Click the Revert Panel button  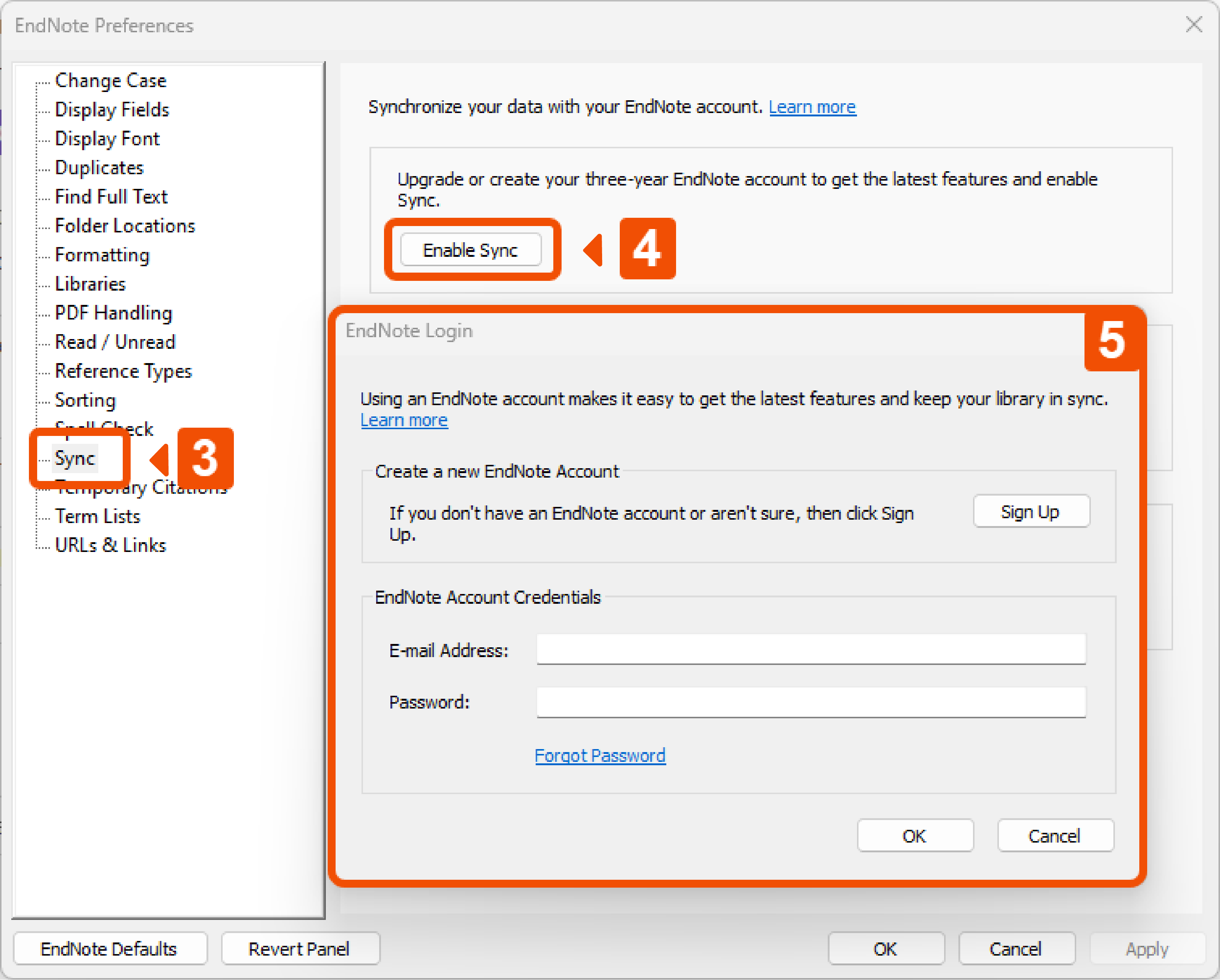tap(300, 949)
